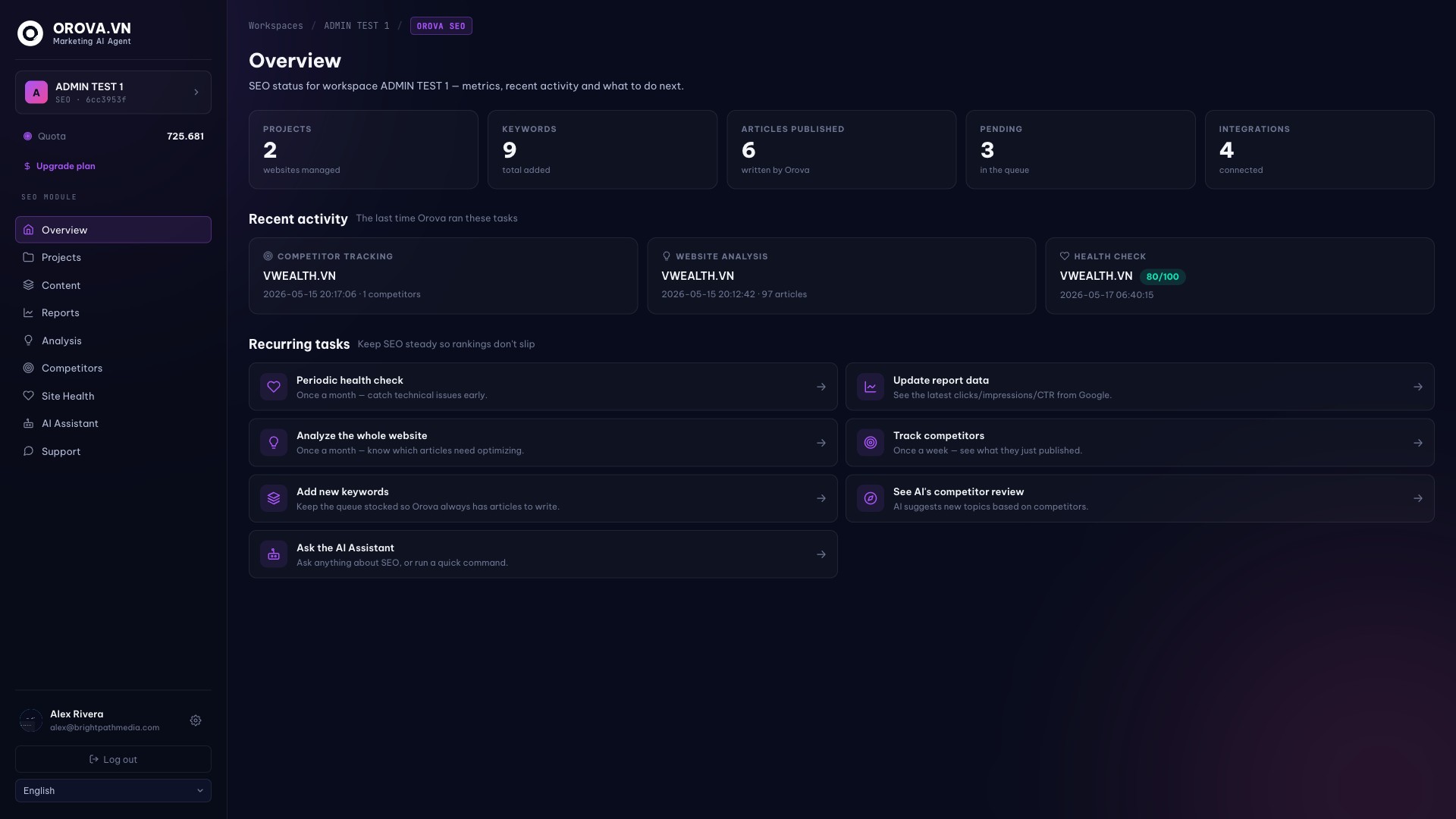This screenshot has height=819, width=1456.
Task: Click the Overview home icon in sidebar
Action: coord(28,230)
